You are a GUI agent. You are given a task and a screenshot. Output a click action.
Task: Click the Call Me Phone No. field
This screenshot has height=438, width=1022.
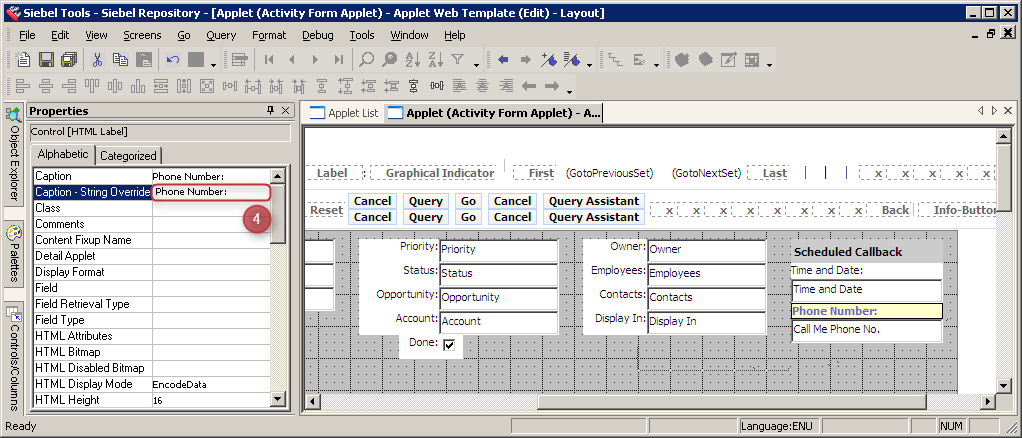(867, 330)
